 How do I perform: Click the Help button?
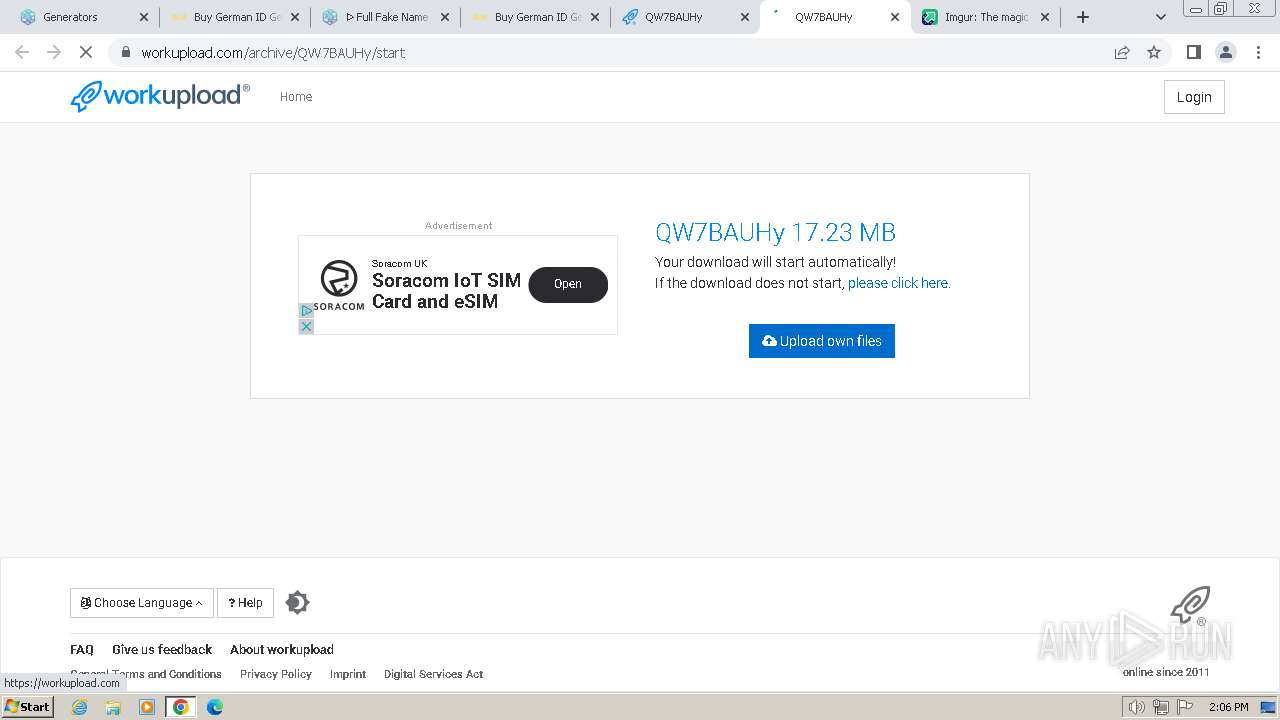245,603
